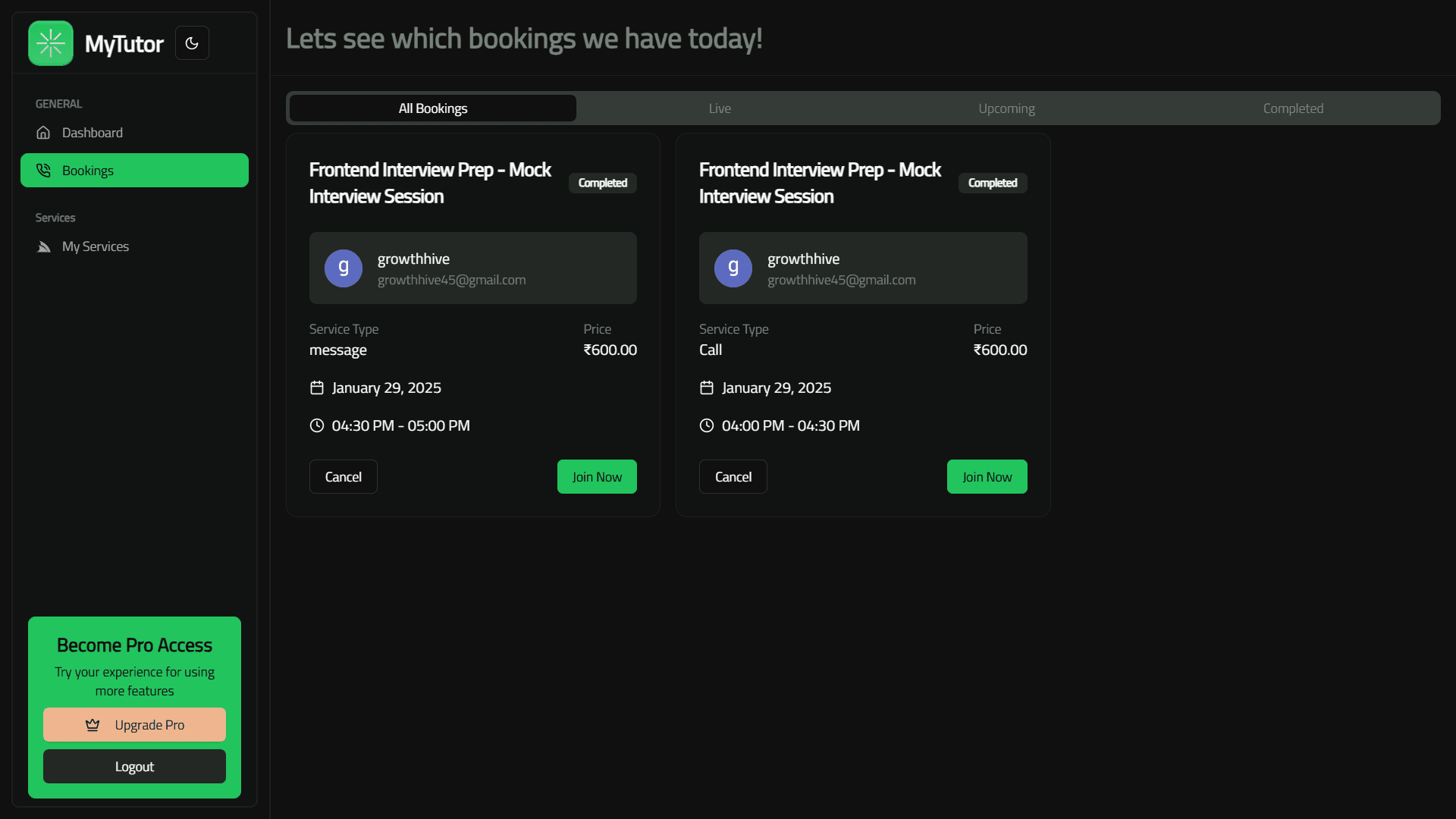Click the GENERAL section label
This screenshot has height=819, width=1456.
58,104
